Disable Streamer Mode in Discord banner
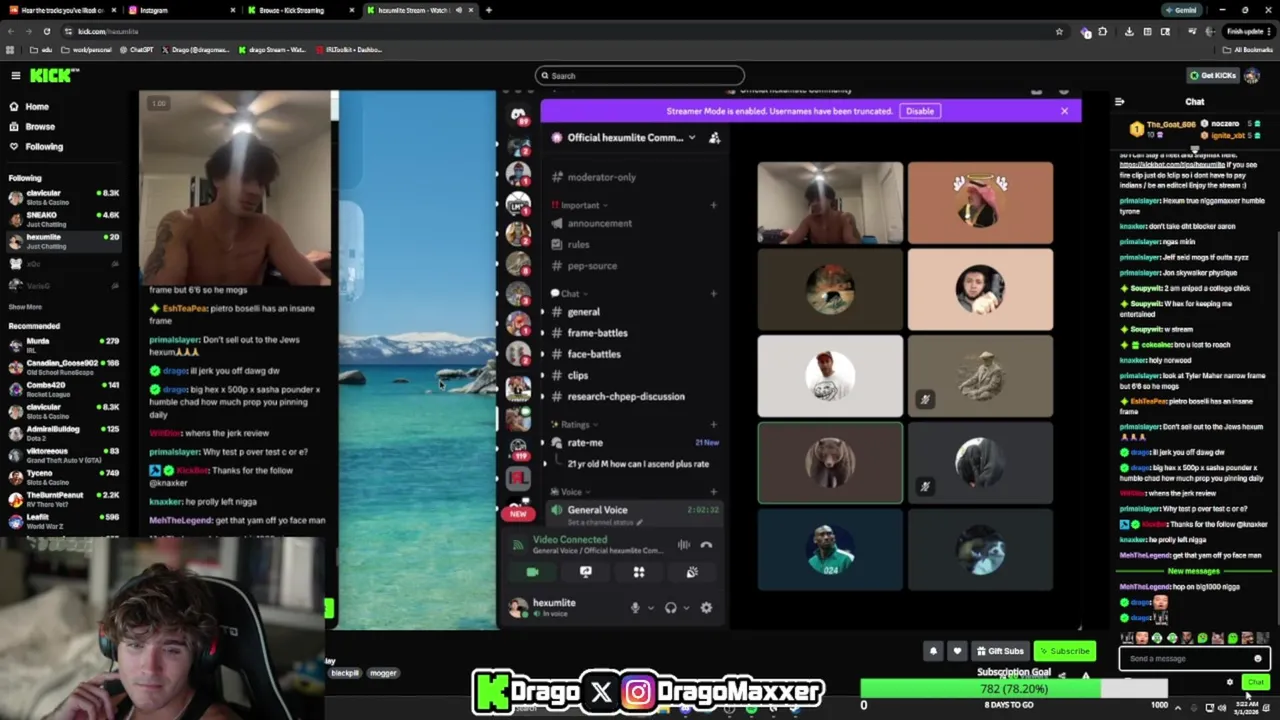 (919, 111)
